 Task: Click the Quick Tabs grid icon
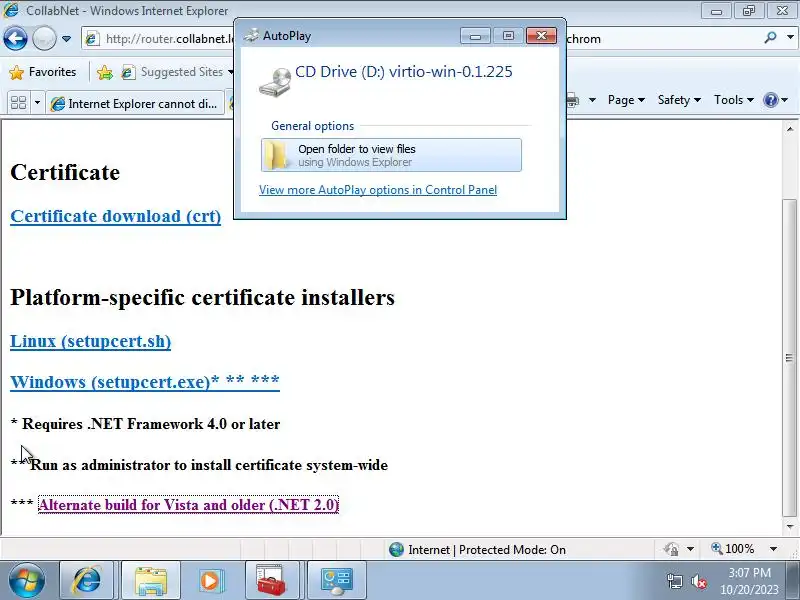coord(18,103)
